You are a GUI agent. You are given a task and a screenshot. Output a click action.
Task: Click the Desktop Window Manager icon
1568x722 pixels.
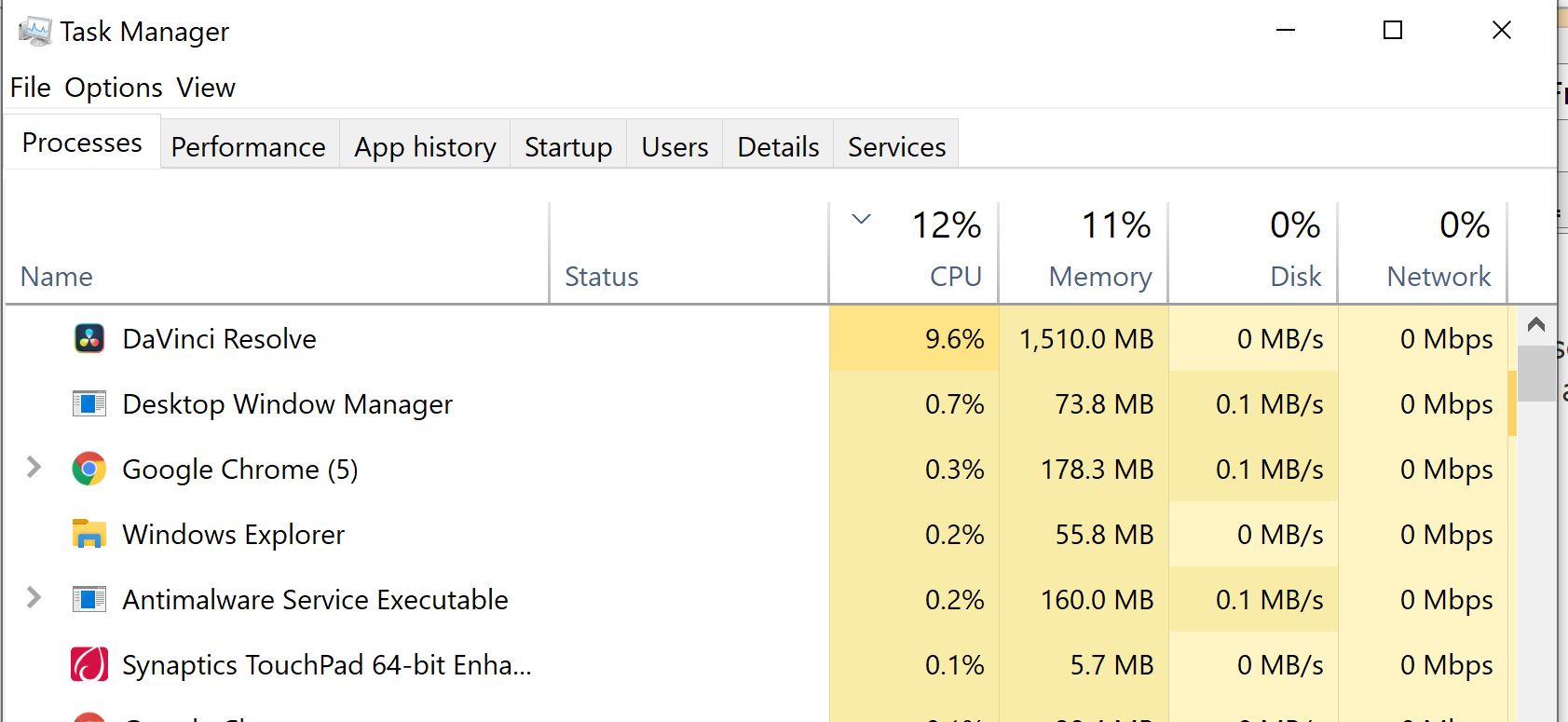[89, 403]
